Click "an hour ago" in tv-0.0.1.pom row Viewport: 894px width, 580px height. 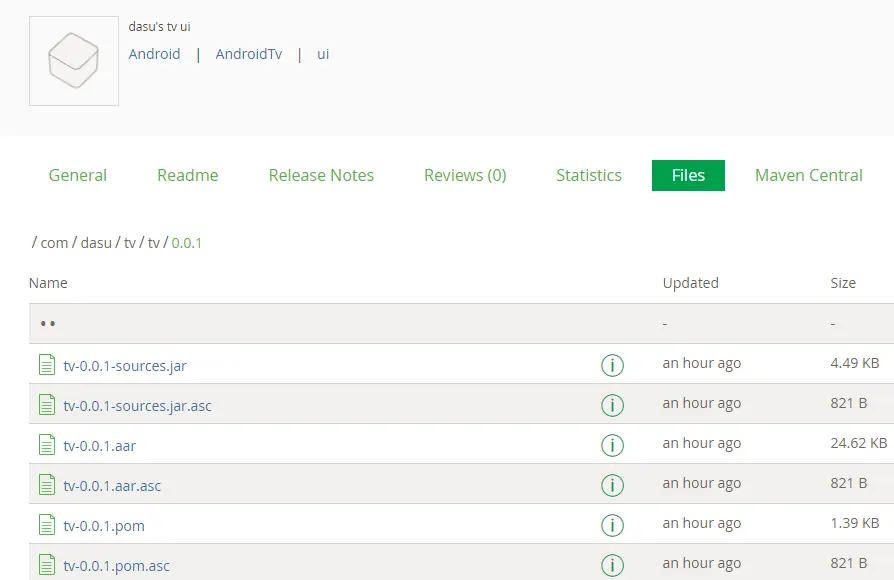click(702, 523)
